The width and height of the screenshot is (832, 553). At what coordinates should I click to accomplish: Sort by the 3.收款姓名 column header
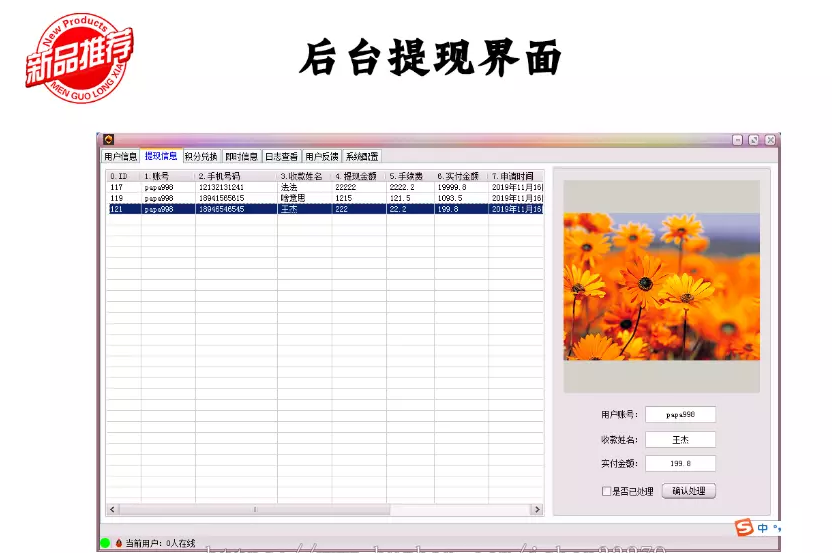[305, 176]
